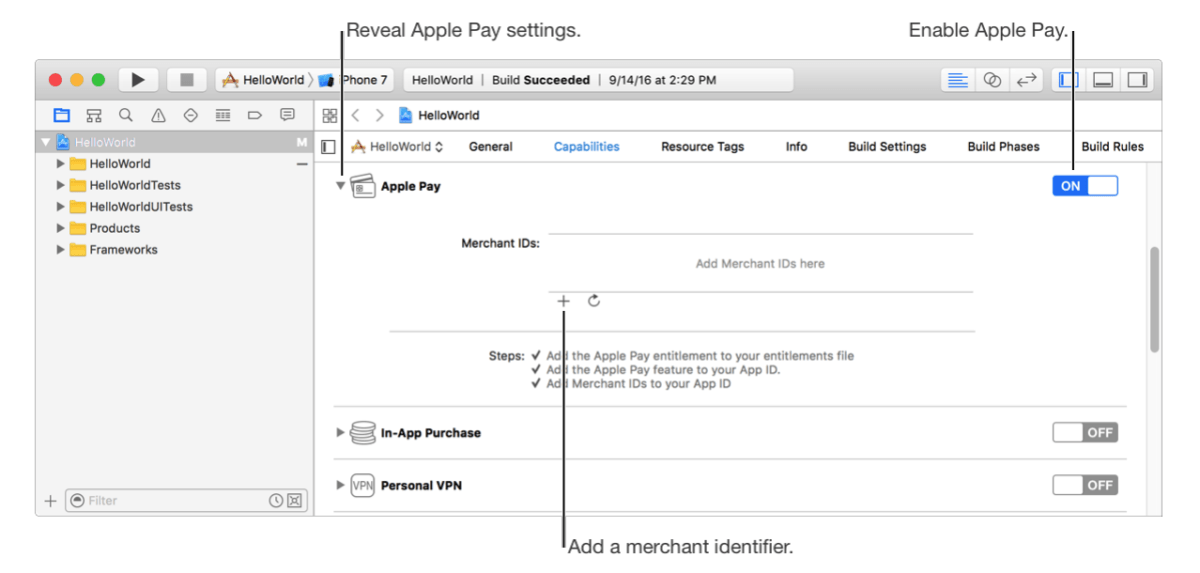
Task: Switch to the General tab
Action: pyautogui.click(x=491, y=147)
